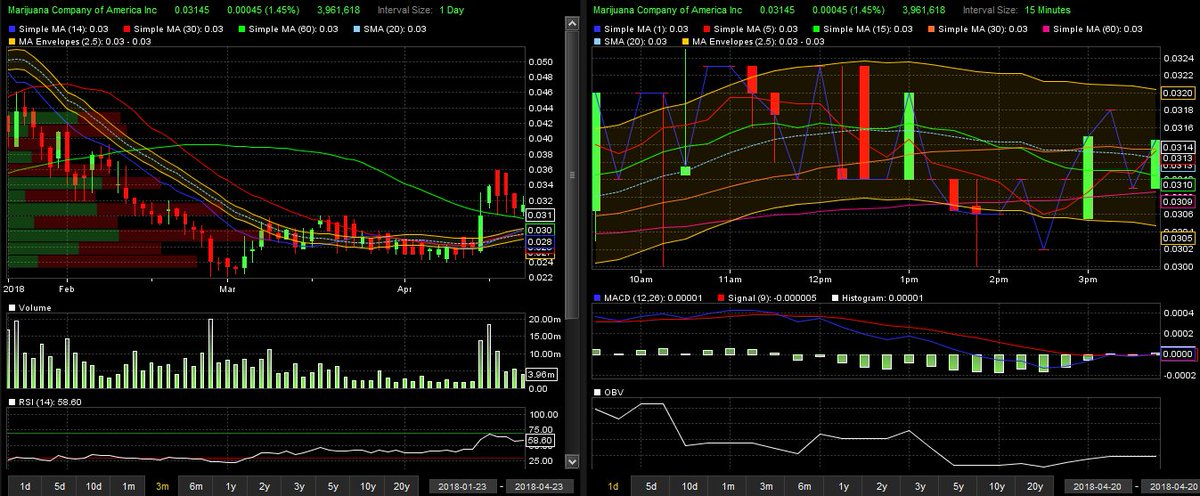
Task: Click the 2018-04-23 end date field
Action: 538,486
